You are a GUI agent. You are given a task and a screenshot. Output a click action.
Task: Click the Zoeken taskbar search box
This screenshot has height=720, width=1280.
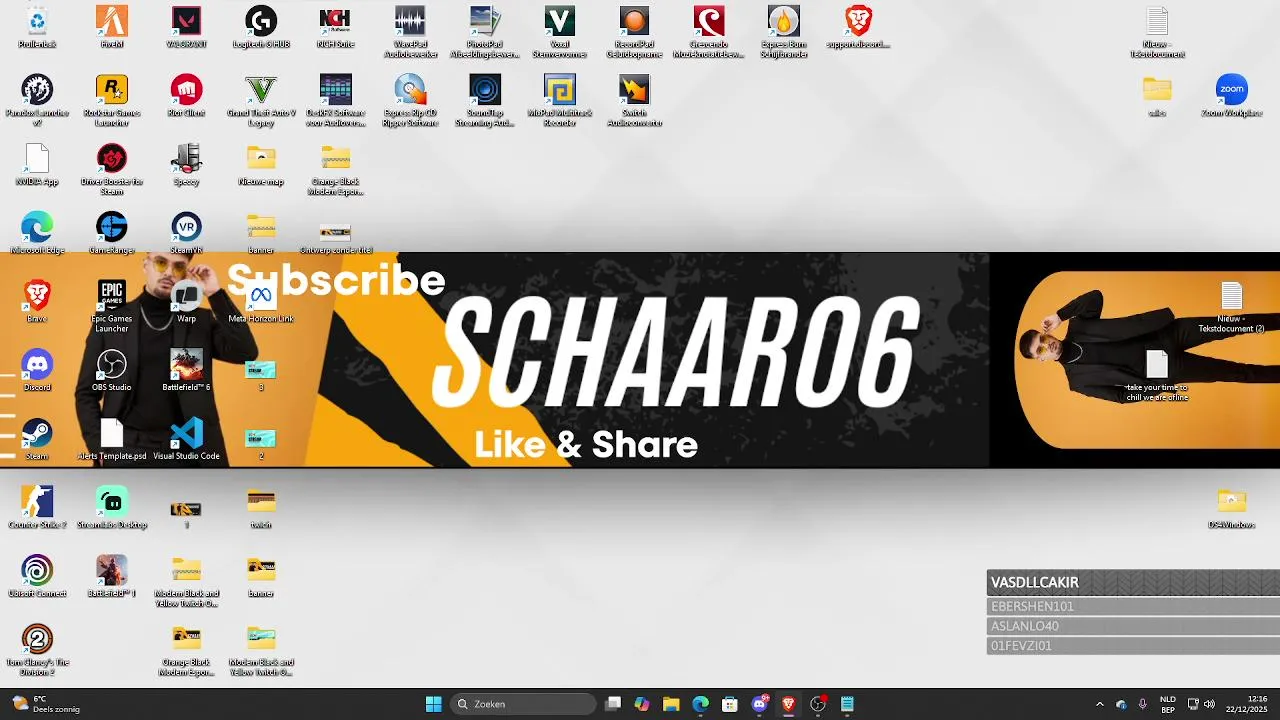tap(524, 704)
